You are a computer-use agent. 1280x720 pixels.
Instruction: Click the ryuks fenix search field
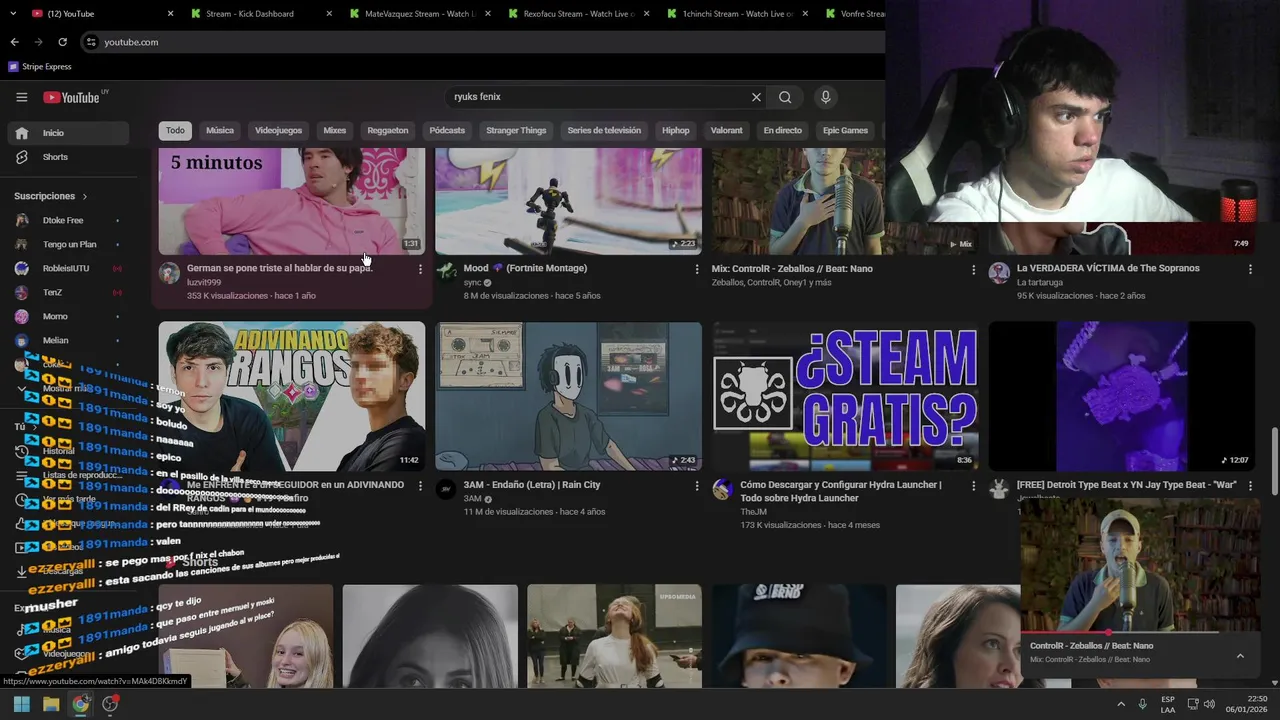click(598, 97)
